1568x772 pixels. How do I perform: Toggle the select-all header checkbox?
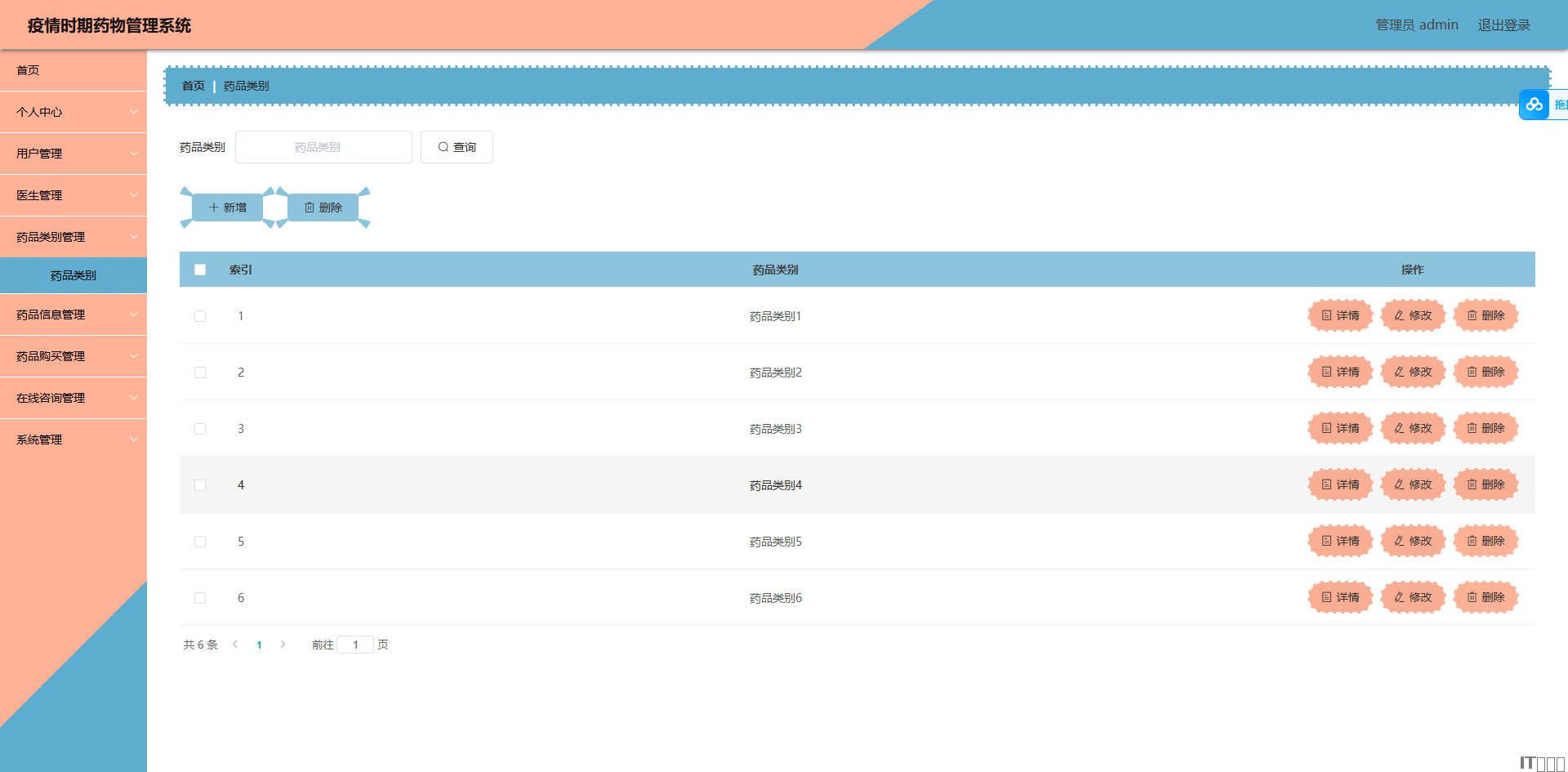pyautogui.click(x=200, y=270)
